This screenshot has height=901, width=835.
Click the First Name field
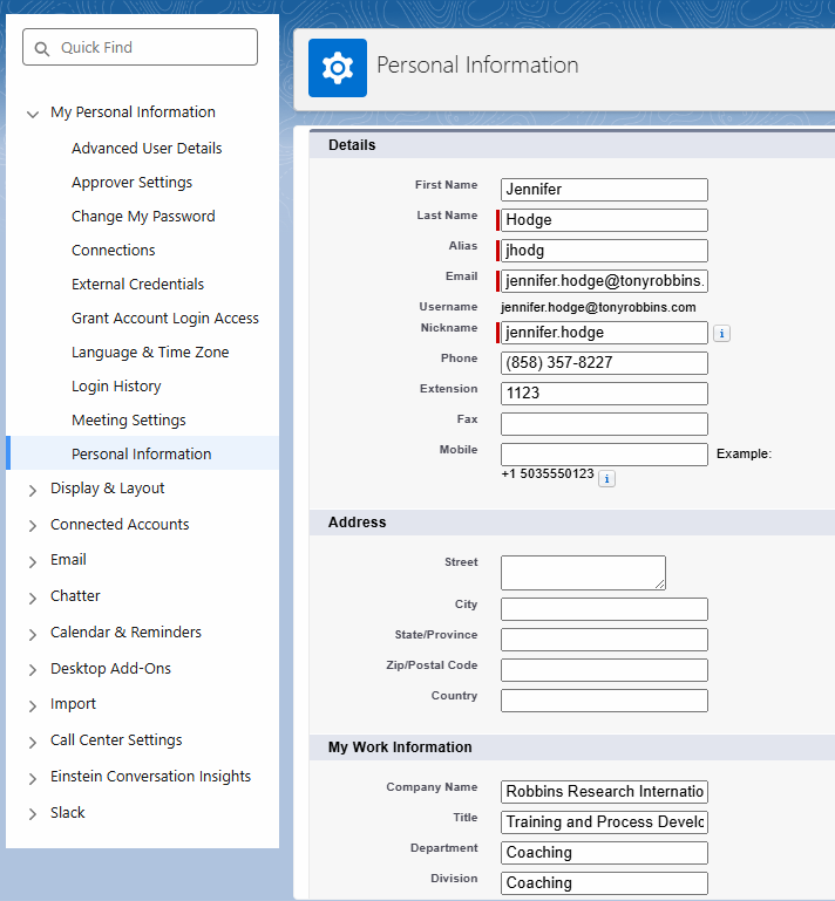pyautogui.click(x=604, y=190)
